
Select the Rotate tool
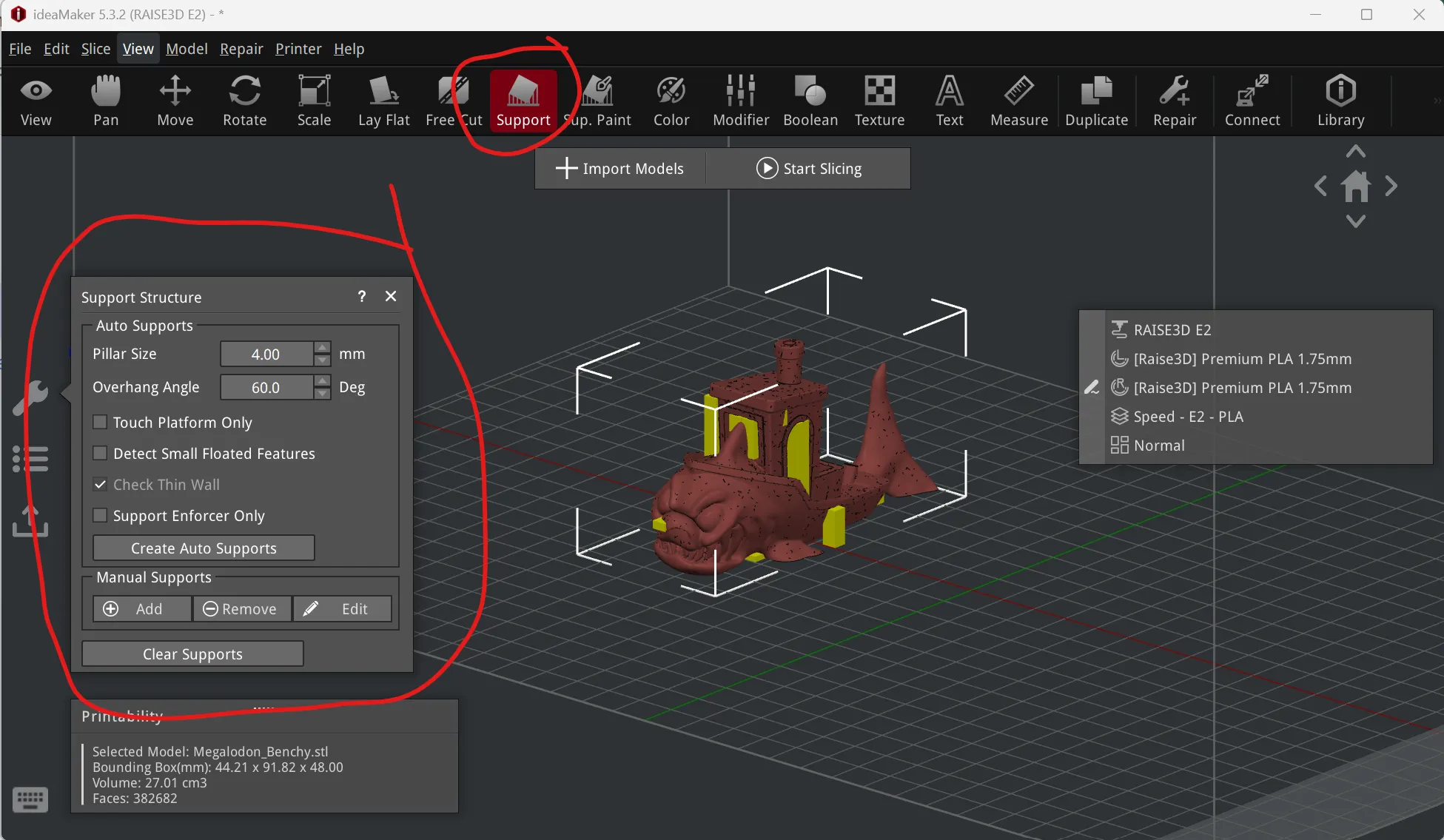245,101
